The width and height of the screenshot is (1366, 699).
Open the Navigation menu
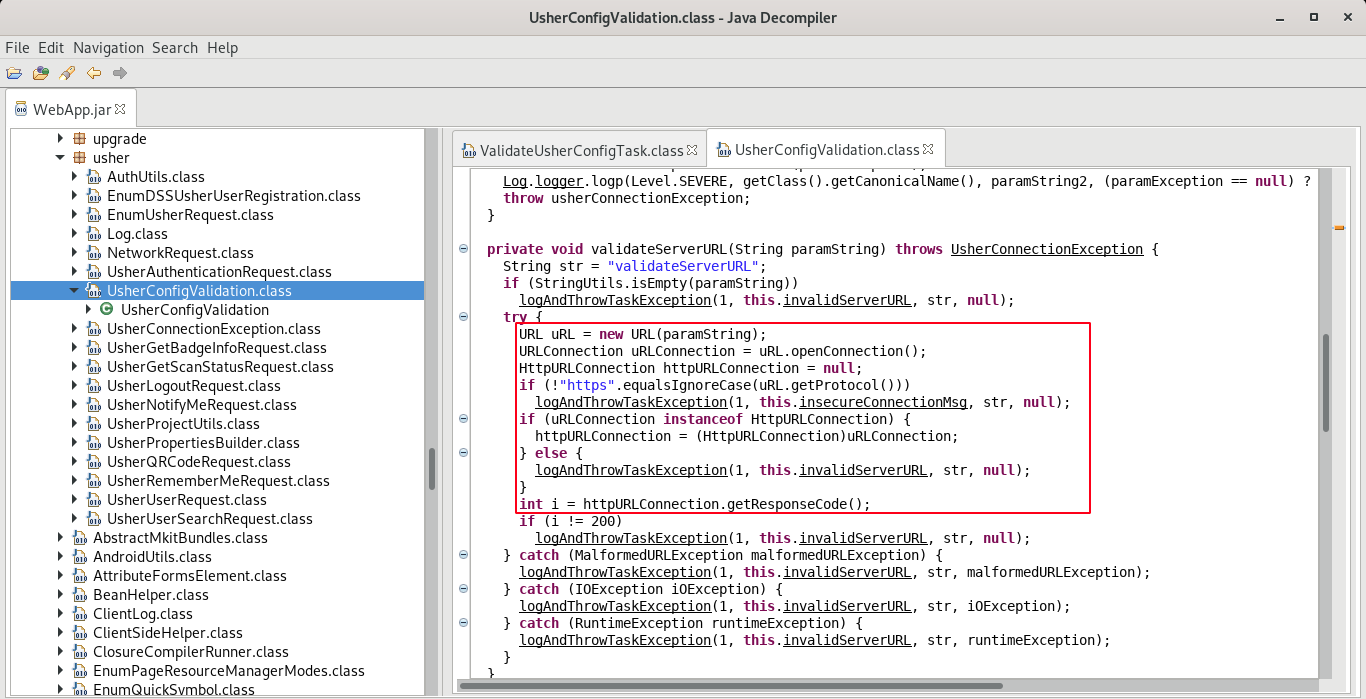(109, 47)
